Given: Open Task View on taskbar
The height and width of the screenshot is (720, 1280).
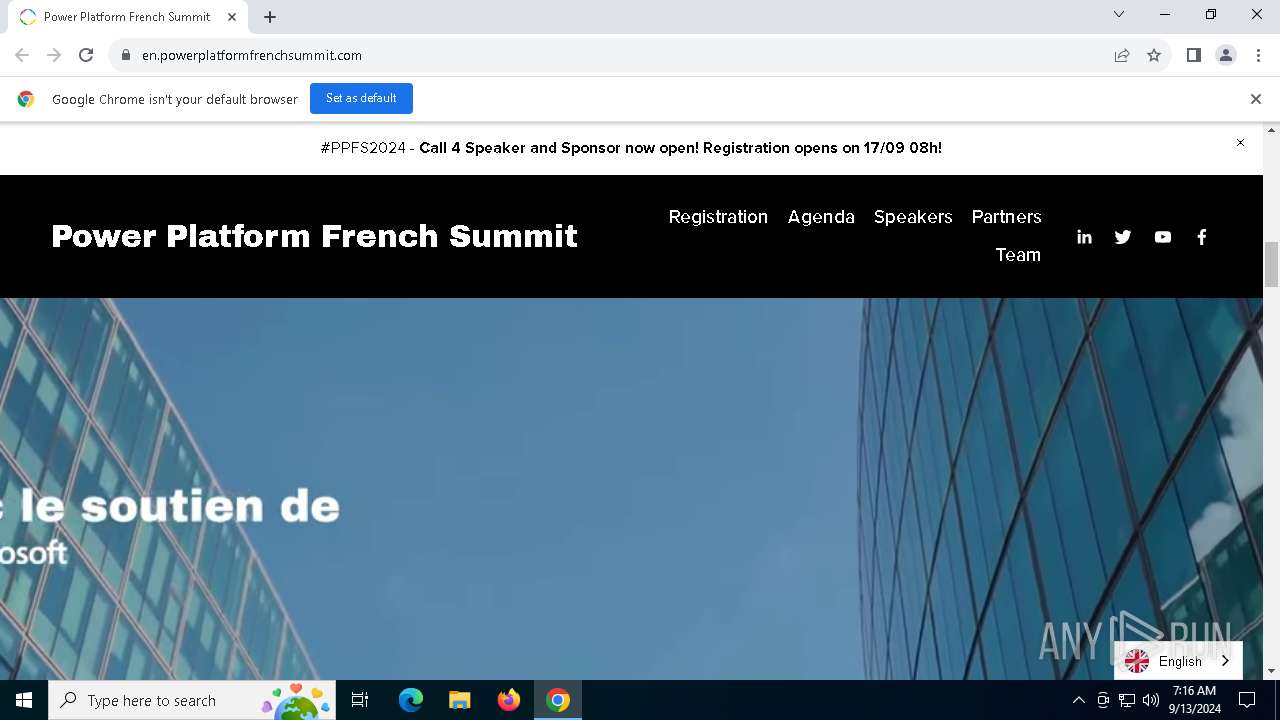Looking at the screenshot, I should point(360,700).
